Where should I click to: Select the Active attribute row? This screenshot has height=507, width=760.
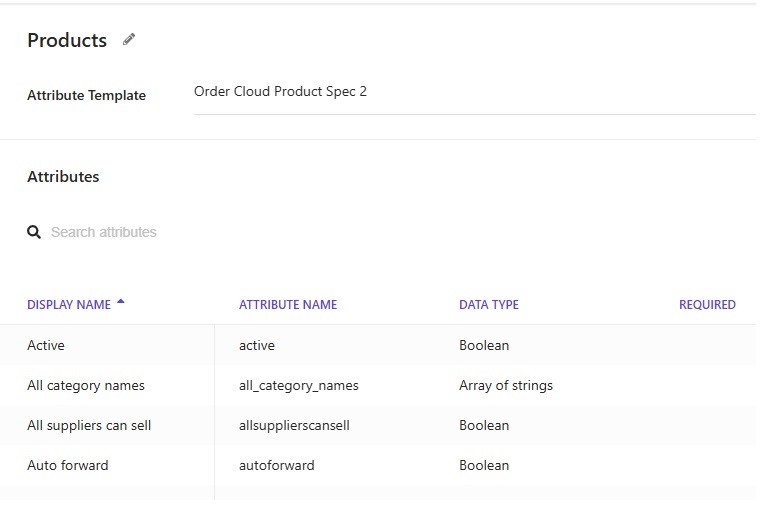46,345
